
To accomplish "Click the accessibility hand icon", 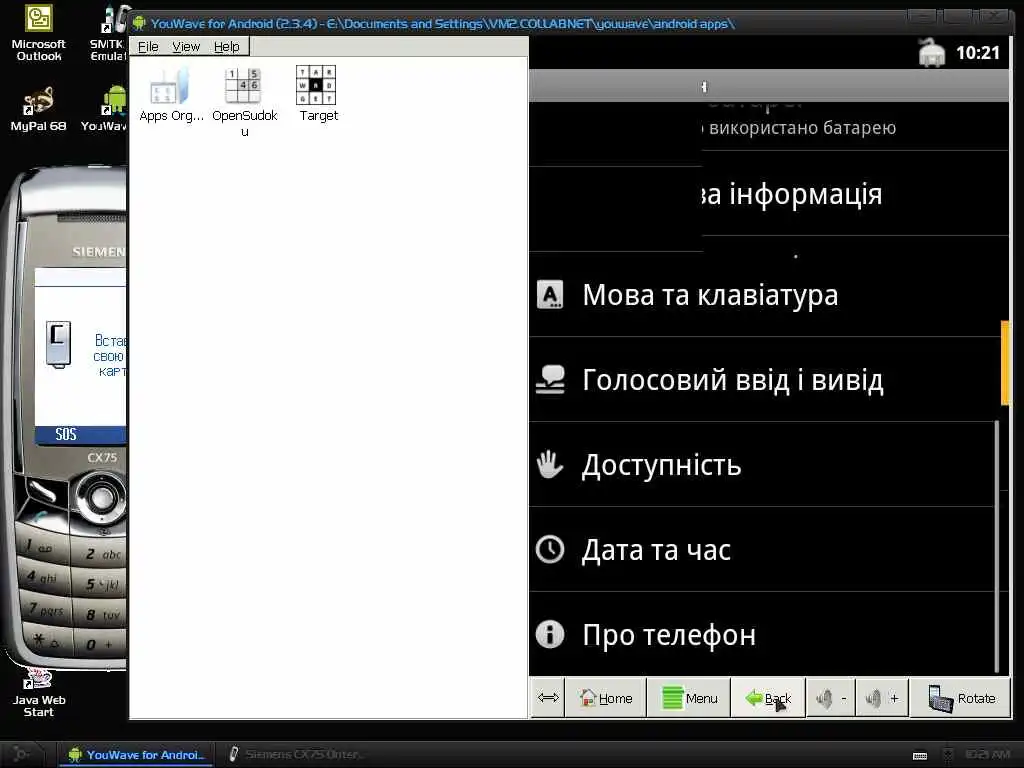I will click(550, 464).
